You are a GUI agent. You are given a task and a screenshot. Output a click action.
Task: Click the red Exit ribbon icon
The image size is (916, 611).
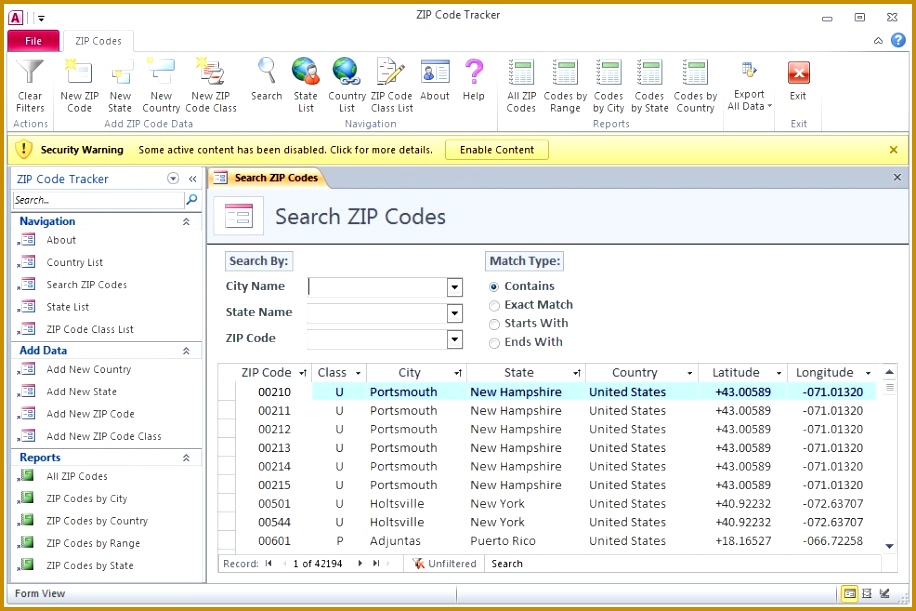click(x=799, y=73)
